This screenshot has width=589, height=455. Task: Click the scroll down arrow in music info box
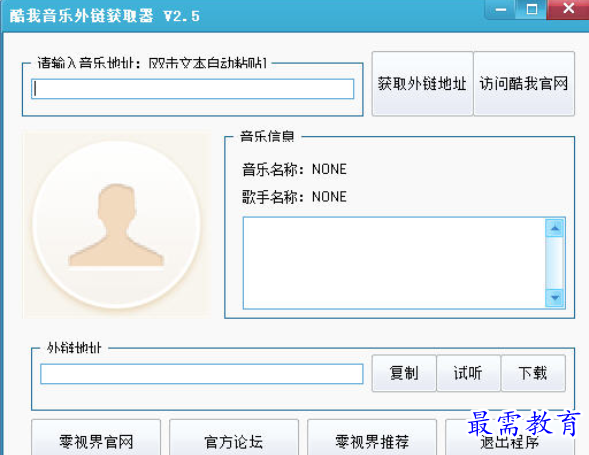tap(555, 298)
